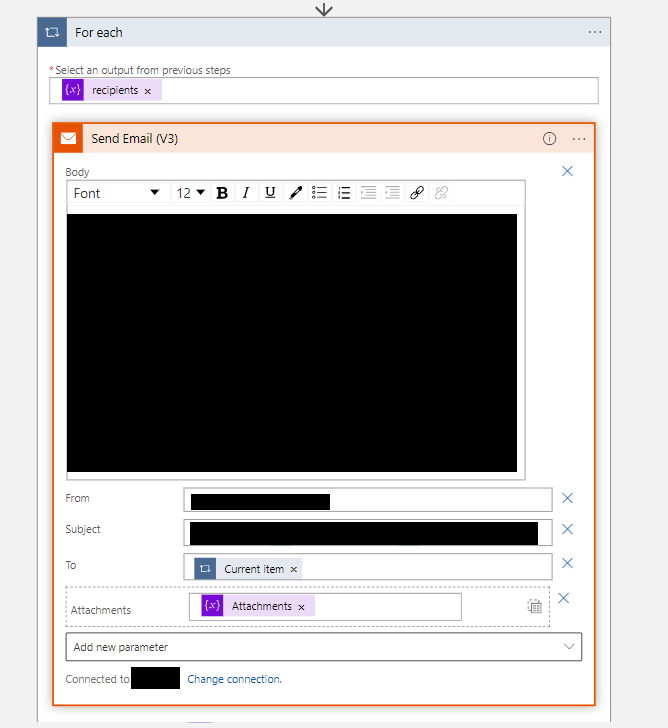Screen dimensions: 668x728
Task: Expand Add new parameter dropdown
Action: click(x=324, y=647)
